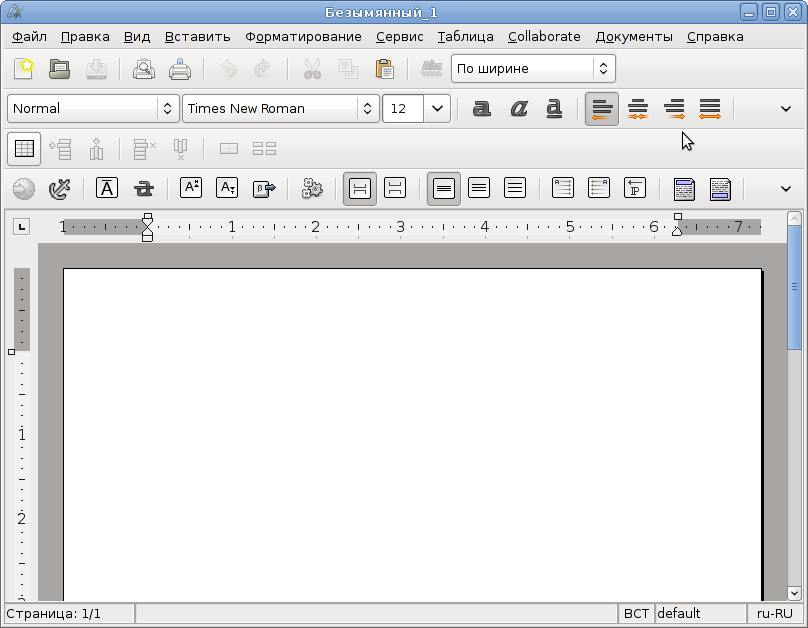Toggle bold text formatting
This screenshot has height=628, width=808.
(x=482, y=108)
